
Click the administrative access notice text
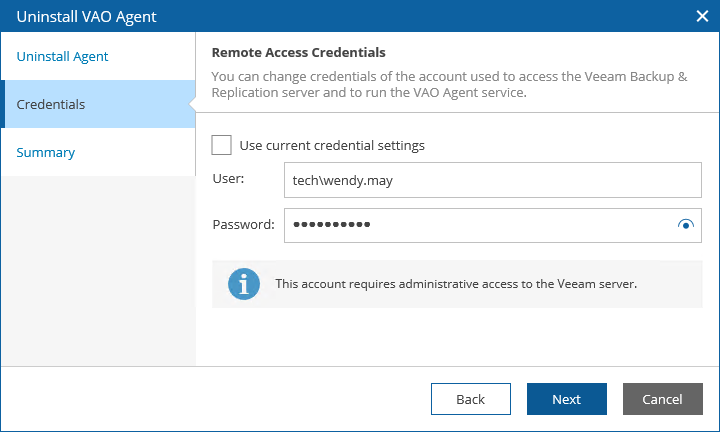point(456,283)
